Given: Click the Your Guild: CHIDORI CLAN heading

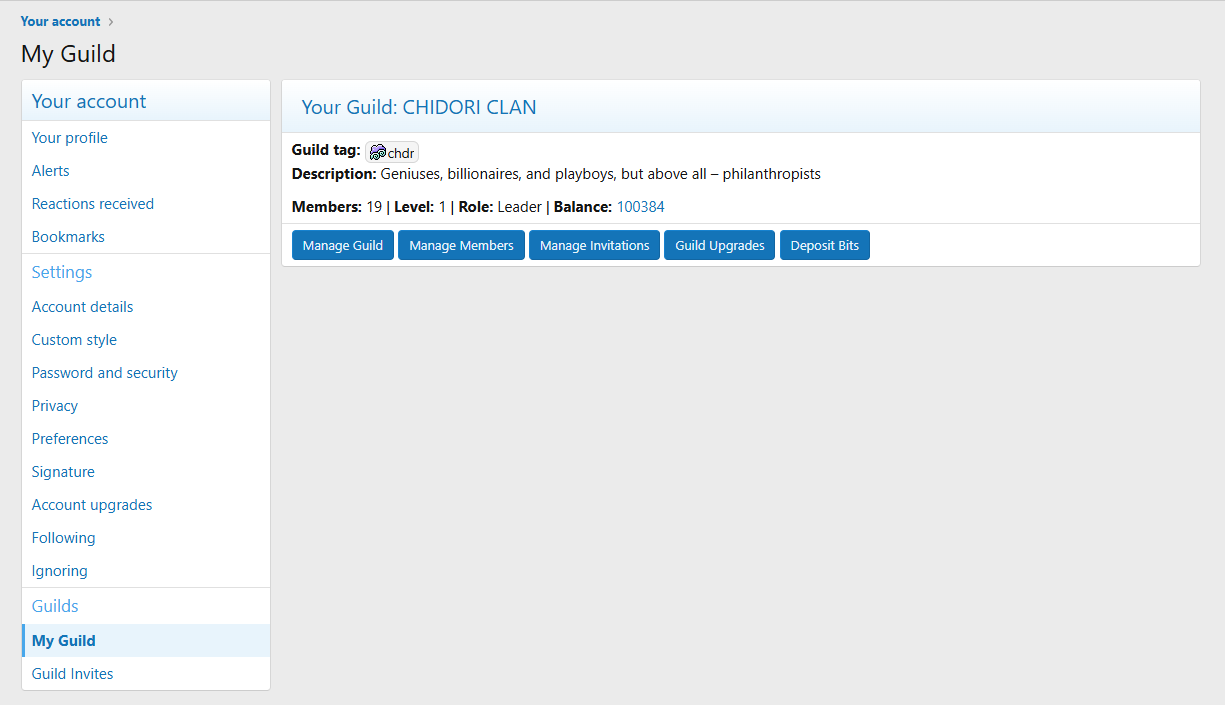Looking at the screenshot, I should [x=419, y=107].
